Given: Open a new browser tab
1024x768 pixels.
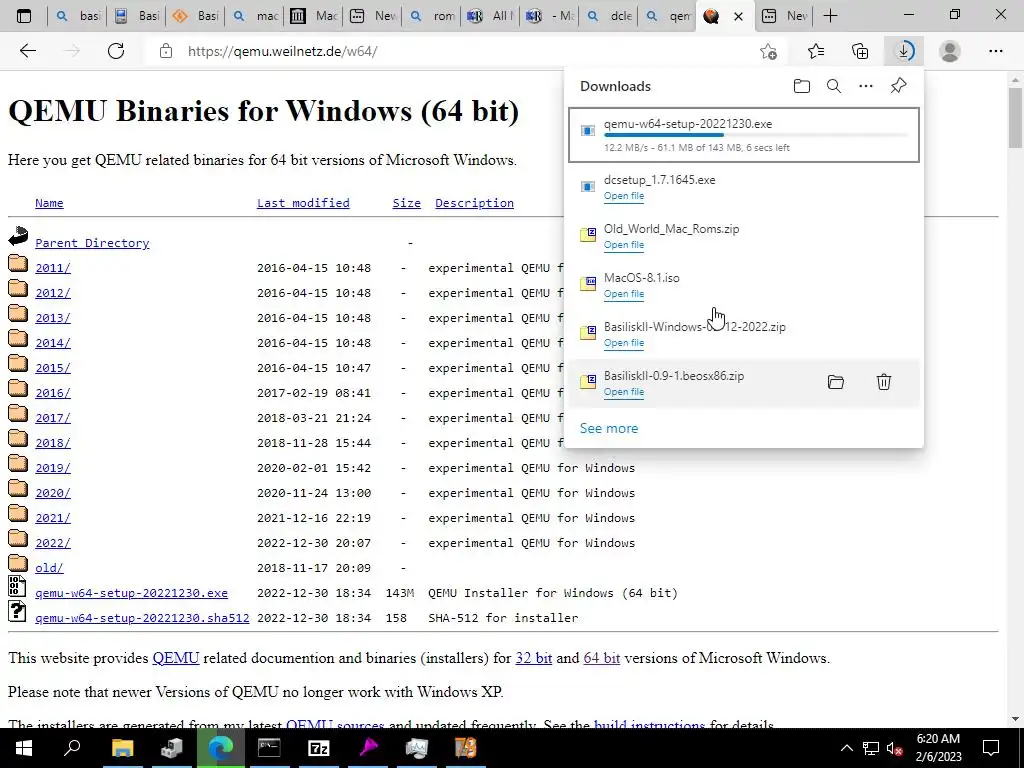Looking at the screenshot, I should [830, 16].
